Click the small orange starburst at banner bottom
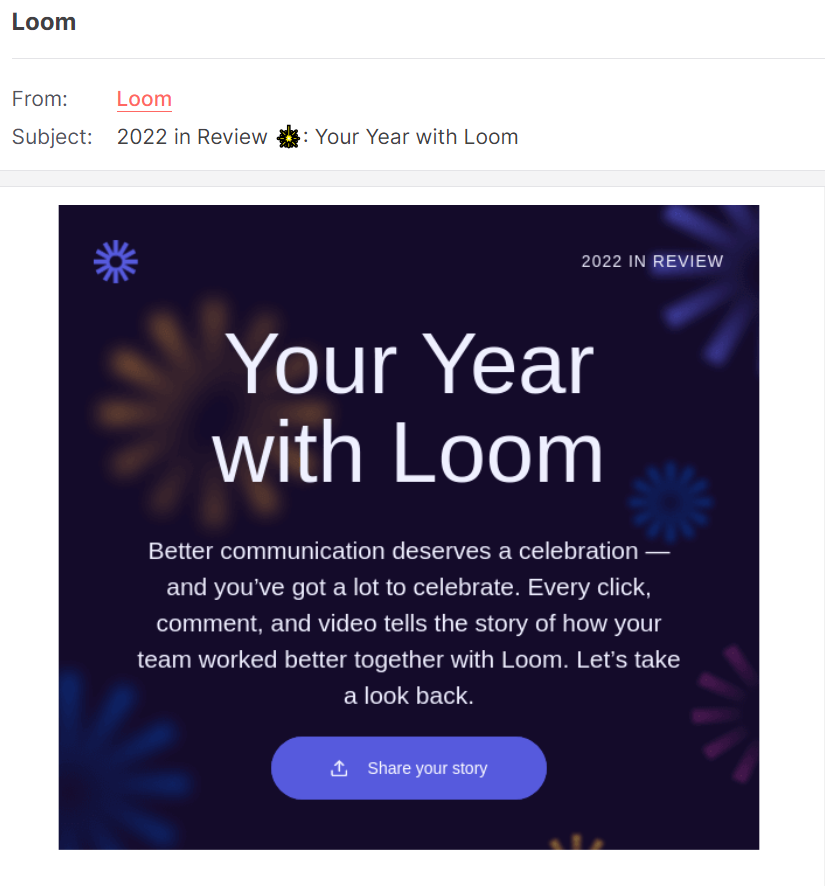 577,842
